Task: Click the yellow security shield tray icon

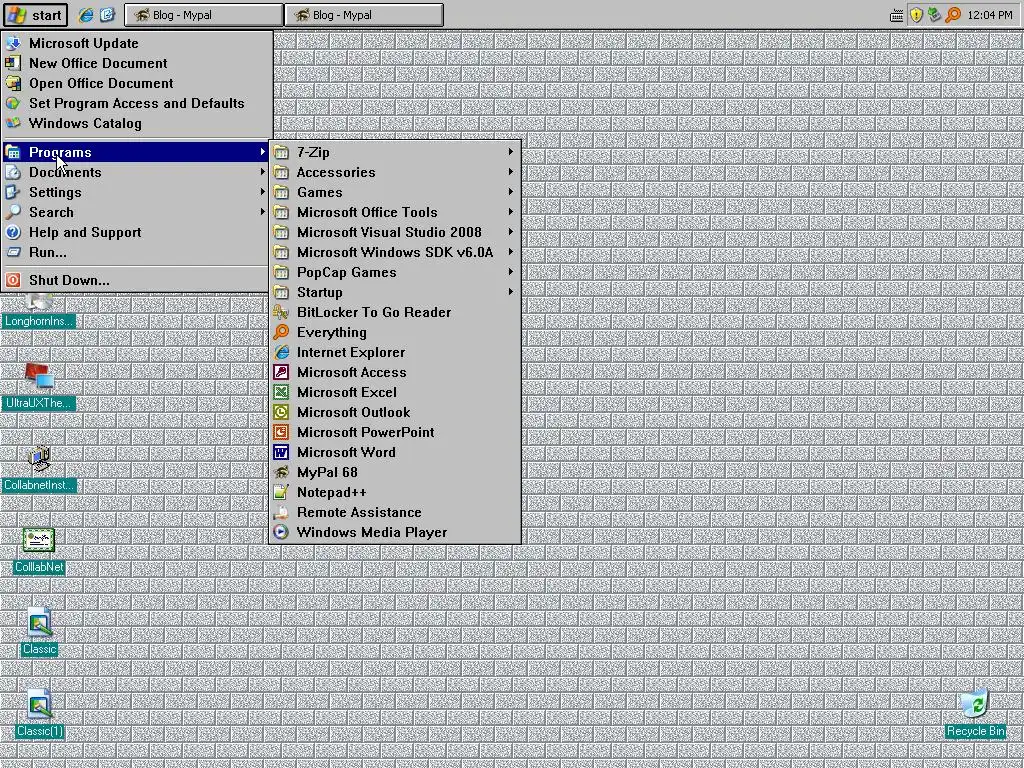Action: coord(916,15)
